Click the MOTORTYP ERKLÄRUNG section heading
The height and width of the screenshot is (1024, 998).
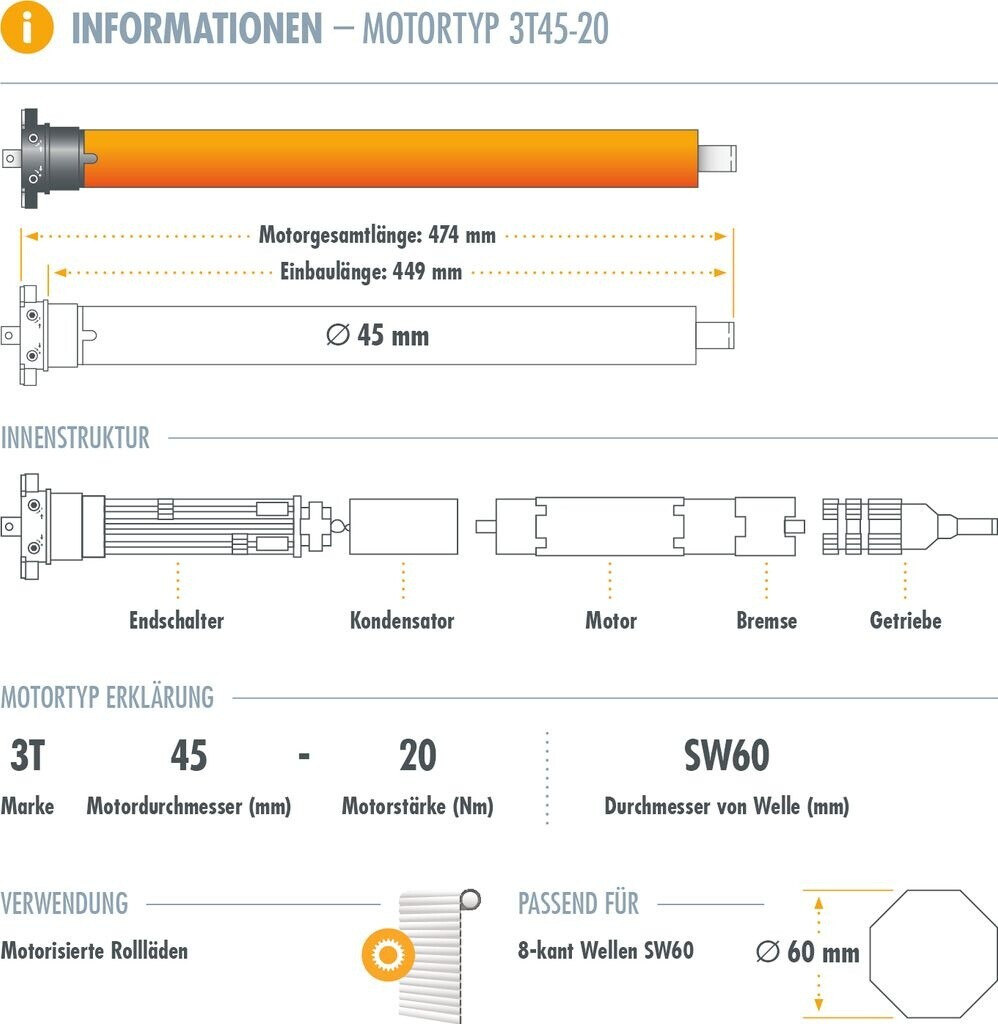[x=107, y=697]
